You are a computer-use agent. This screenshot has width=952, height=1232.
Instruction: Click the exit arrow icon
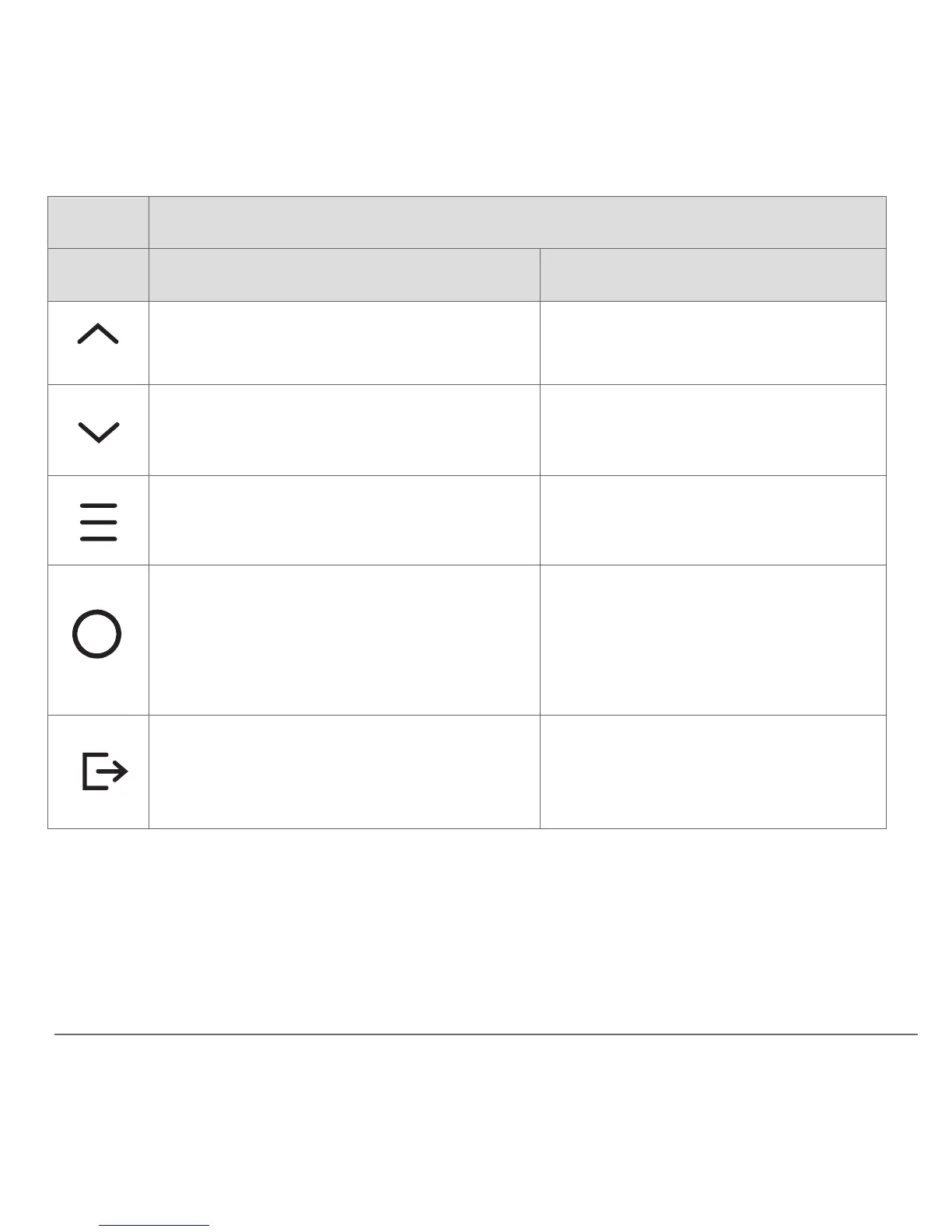pos(104,772)
